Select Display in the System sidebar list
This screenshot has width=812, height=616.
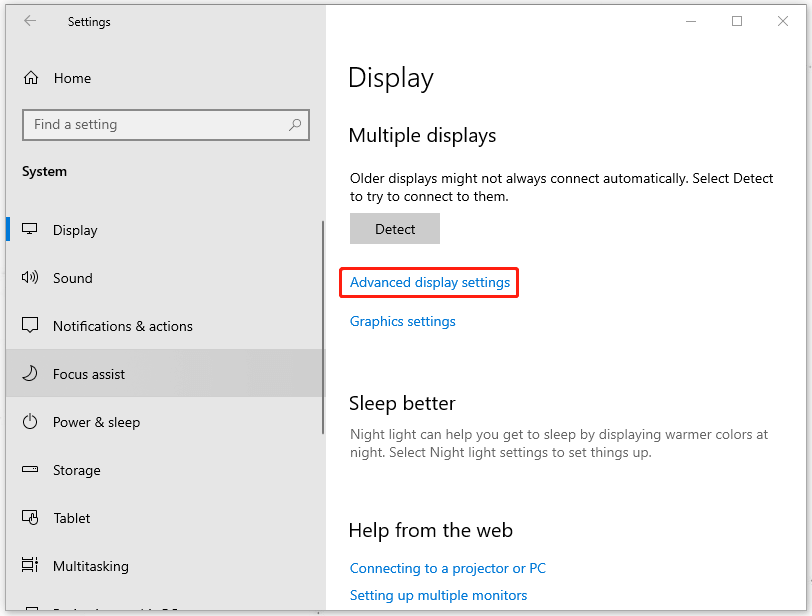[x=77, y=229]
